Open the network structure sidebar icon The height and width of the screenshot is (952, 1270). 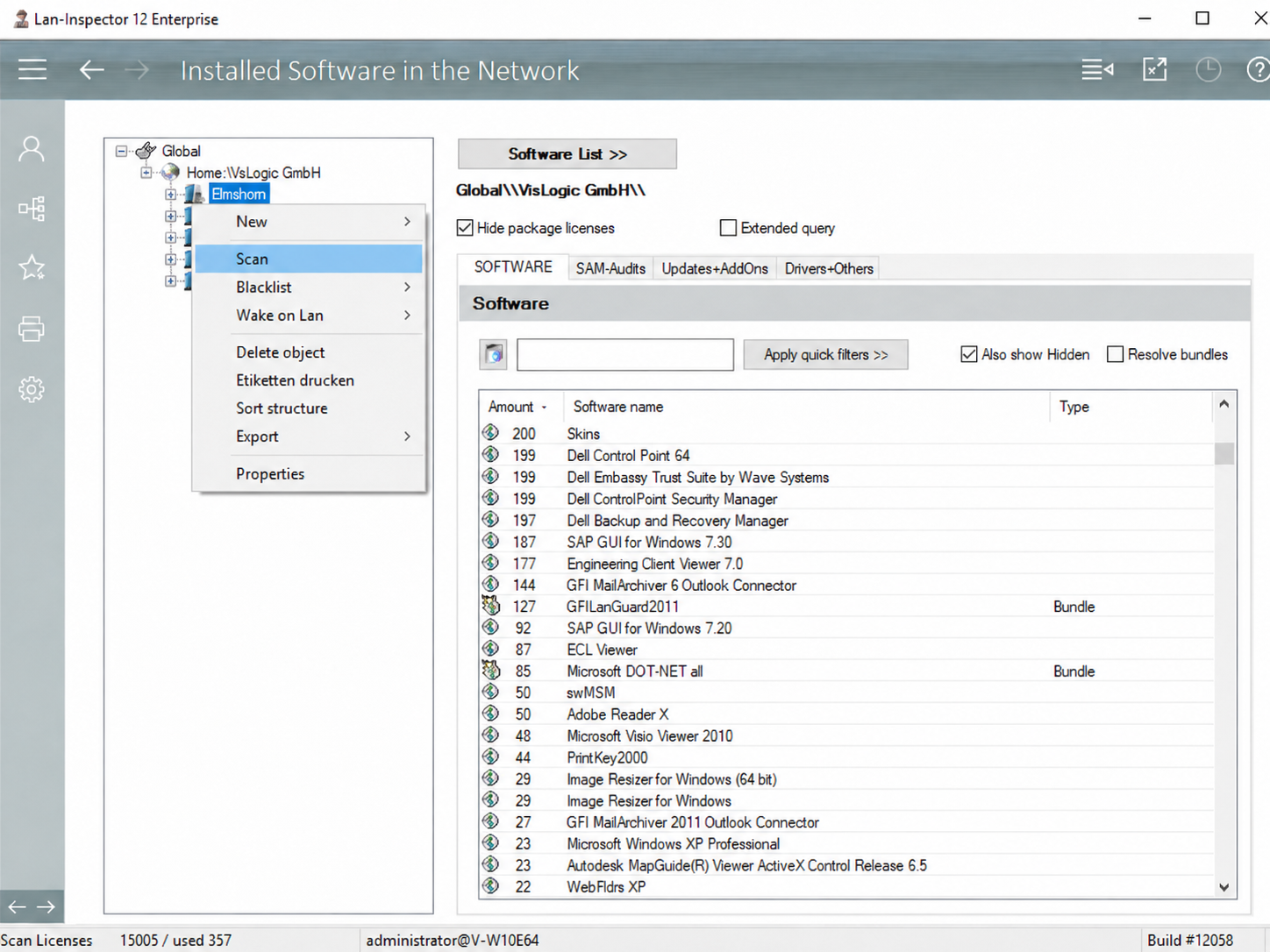(x=32, y=209)
